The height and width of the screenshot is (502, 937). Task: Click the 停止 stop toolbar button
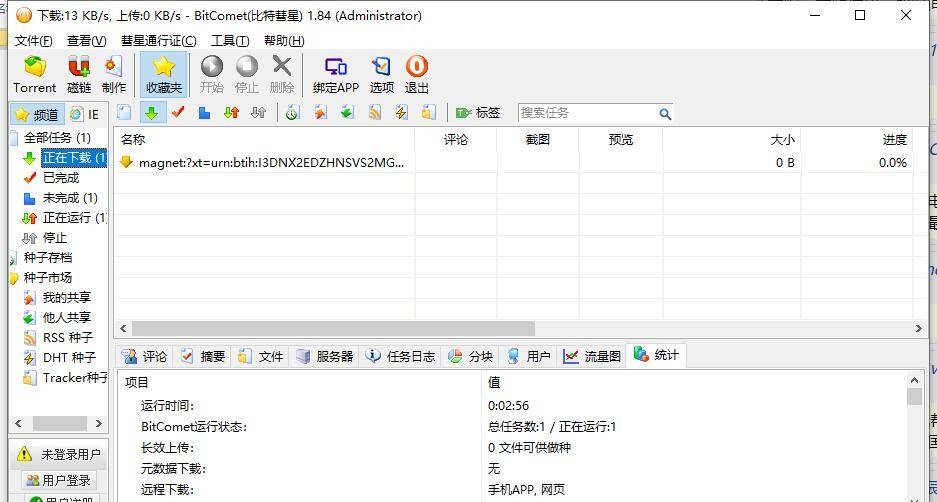(247, 75)
